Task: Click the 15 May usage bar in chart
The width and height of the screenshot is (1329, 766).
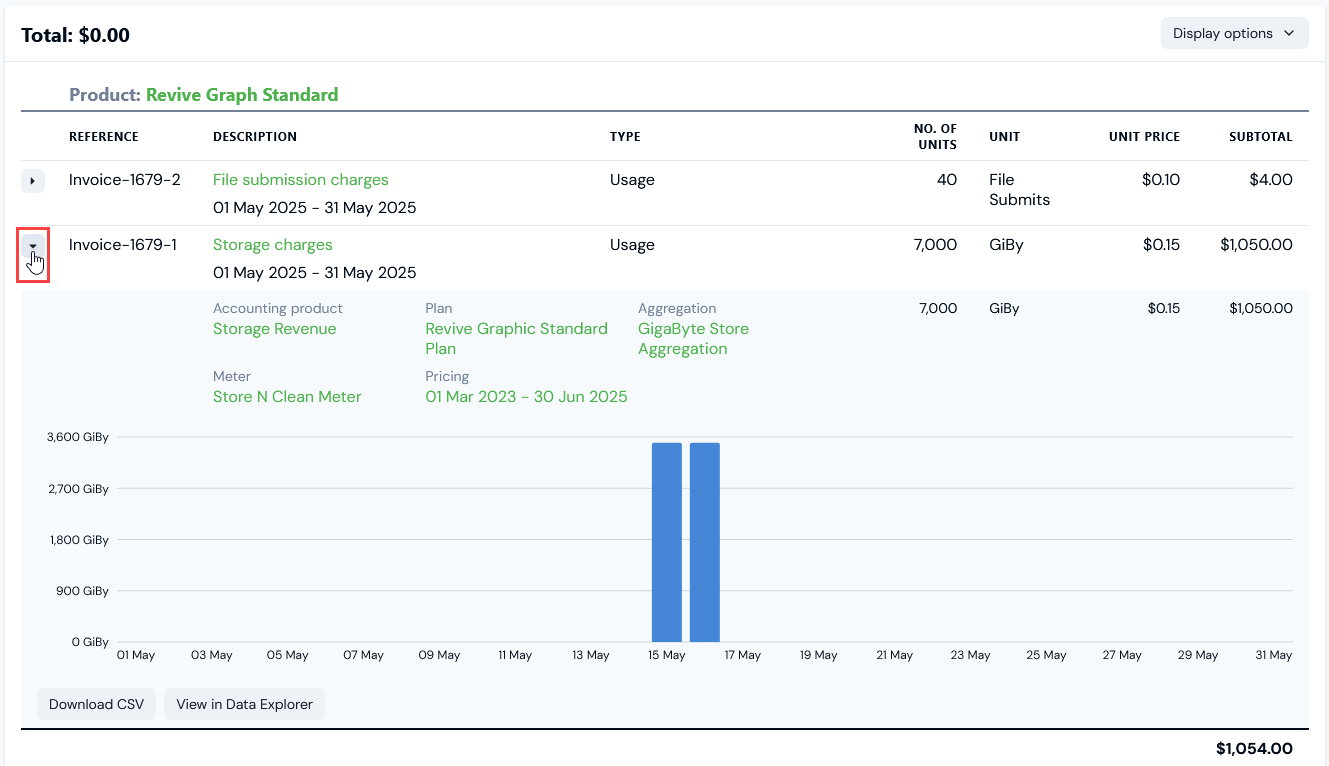Action: tap(667, 542)
